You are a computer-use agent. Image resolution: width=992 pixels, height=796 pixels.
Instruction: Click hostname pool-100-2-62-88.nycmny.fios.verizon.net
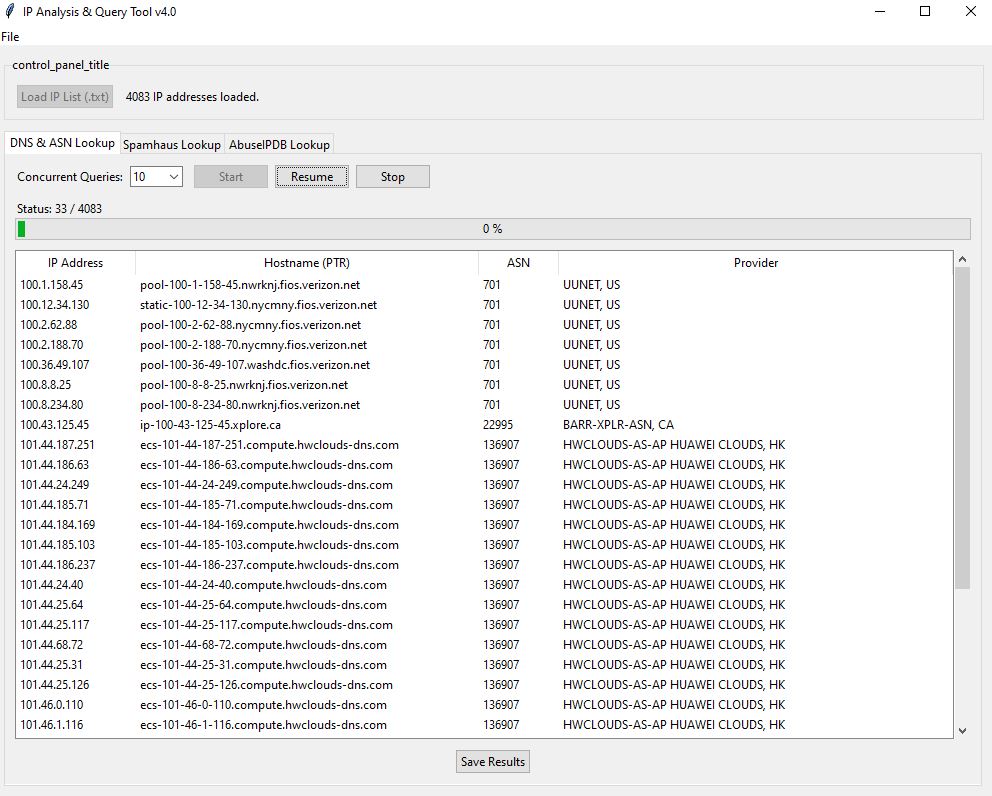pos(251,325)
